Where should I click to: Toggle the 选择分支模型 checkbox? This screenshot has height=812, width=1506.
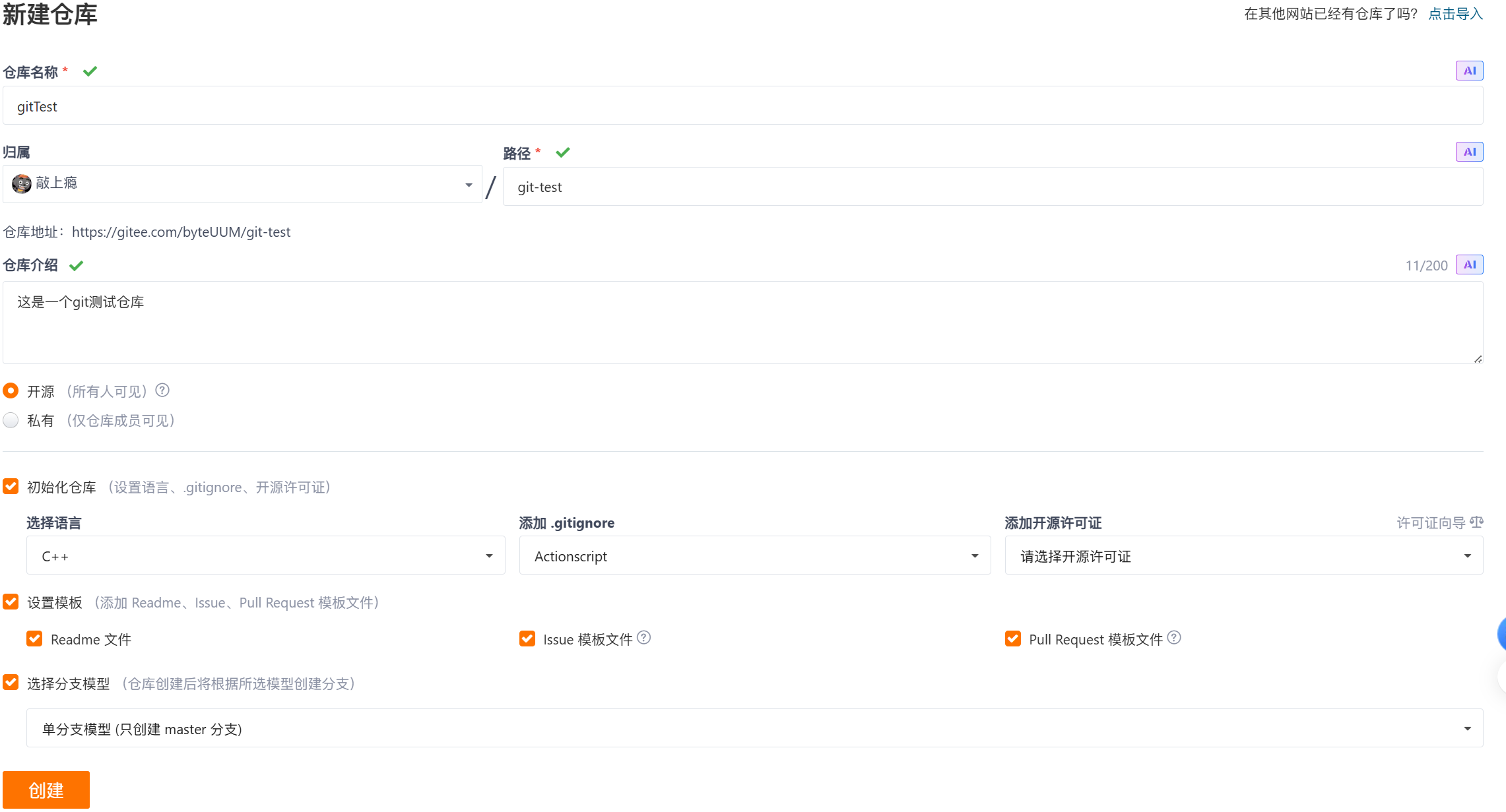point(11,683)
